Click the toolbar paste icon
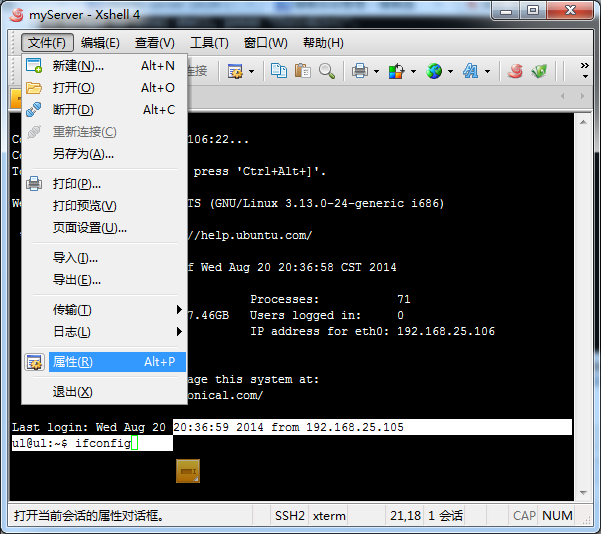601x534 pixels. [302, 71]
